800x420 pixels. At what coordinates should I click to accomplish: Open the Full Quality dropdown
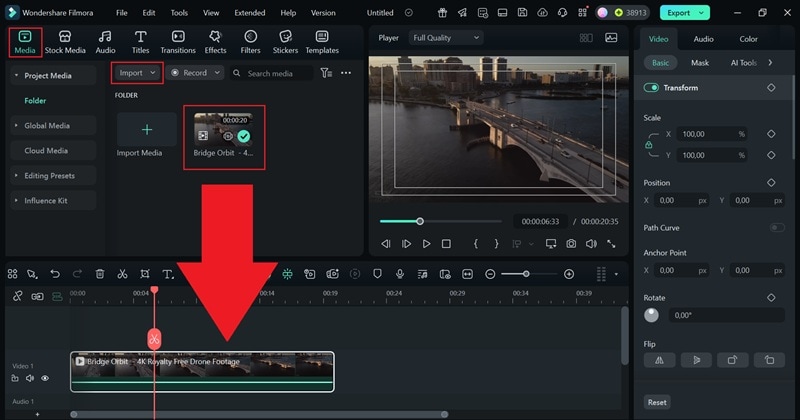click(446, 38)
